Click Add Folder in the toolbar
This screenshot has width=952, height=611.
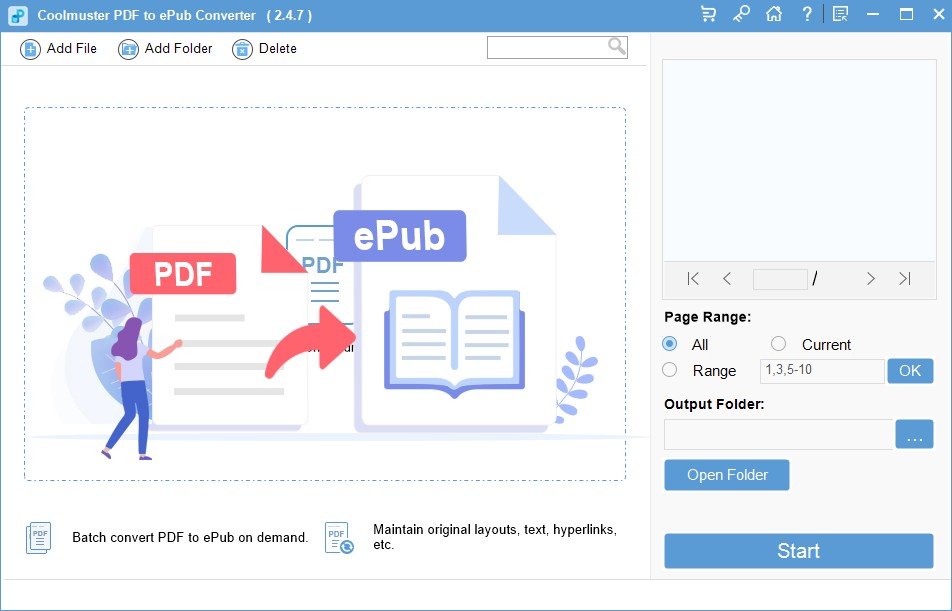click(165, 48)
